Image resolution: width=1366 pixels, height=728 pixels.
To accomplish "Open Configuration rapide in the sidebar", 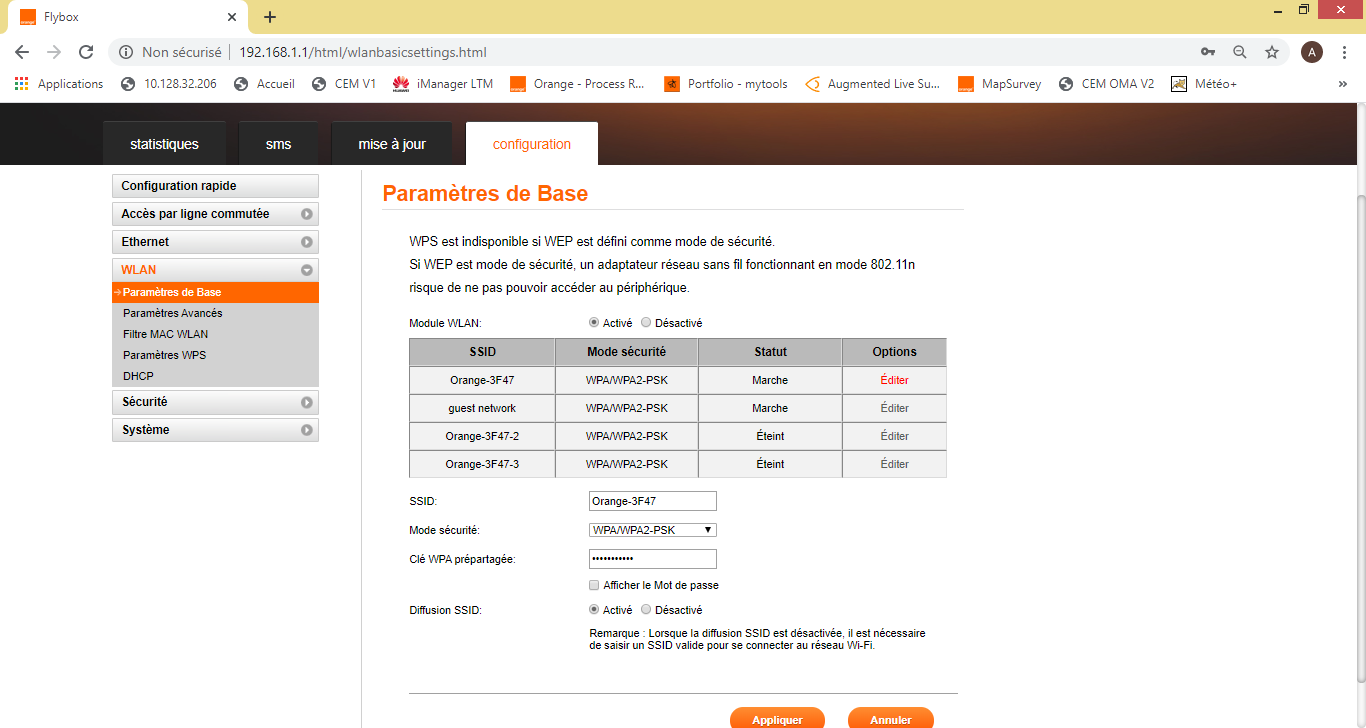I will [x=215, y=186].
